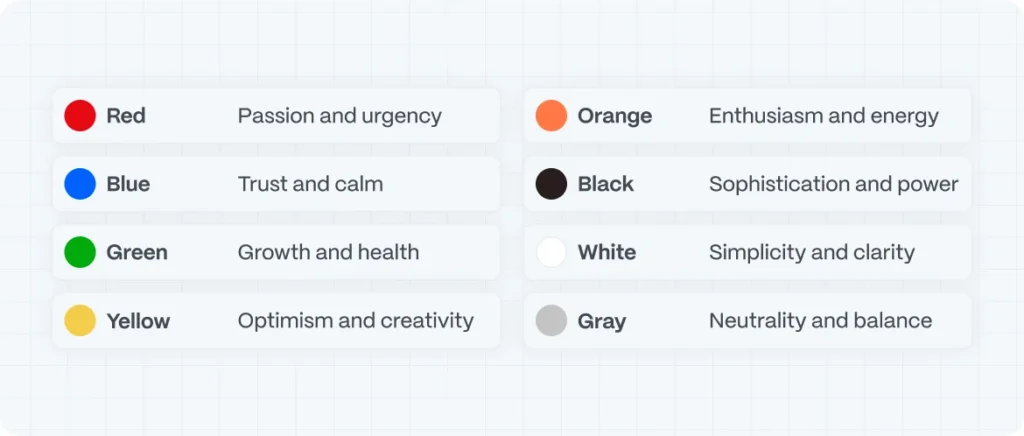Pick the green color circle
This screenshot has width=1024, height=436.
tap(80, 253)
